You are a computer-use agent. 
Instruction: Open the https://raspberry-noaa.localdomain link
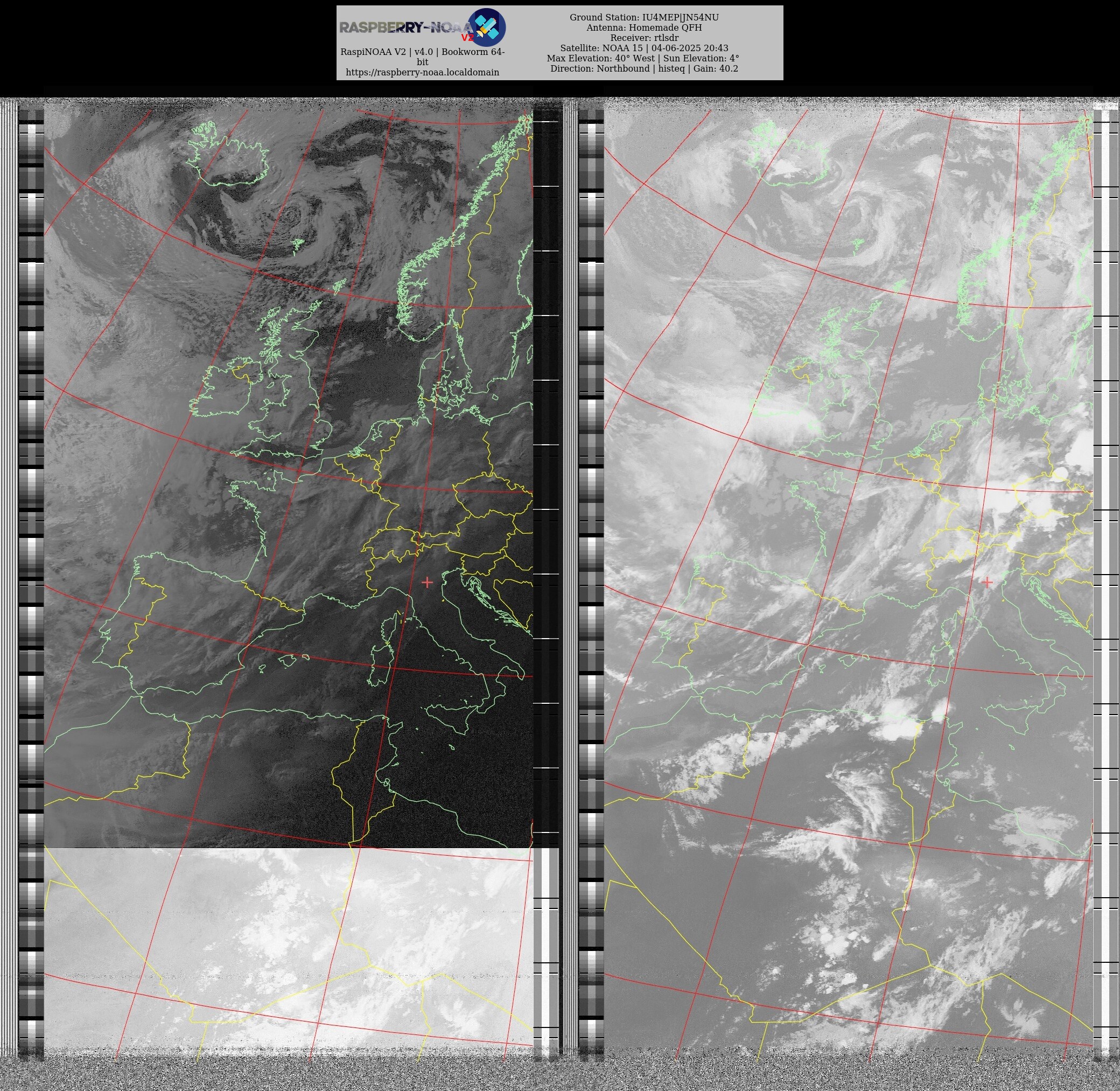click(x=422, y=72)
